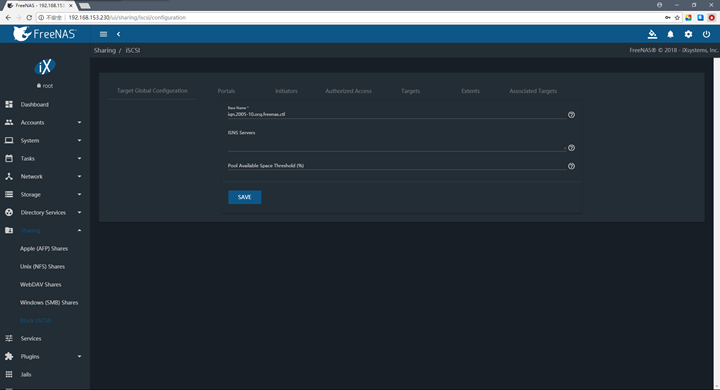
Task: Open Windows (SMB) Shares
Action: click(49, 302)
